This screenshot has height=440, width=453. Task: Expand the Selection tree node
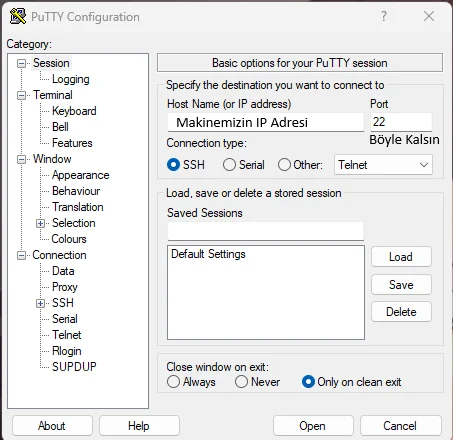point(40,223)
